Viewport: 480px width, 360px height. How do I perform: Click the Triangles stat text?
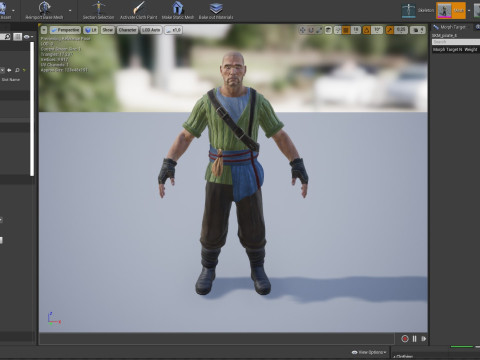(57, 54)
